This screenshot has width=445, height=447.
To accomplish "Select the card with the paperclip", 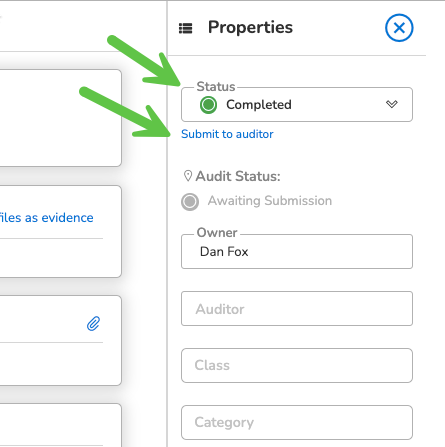I will 60,340.
